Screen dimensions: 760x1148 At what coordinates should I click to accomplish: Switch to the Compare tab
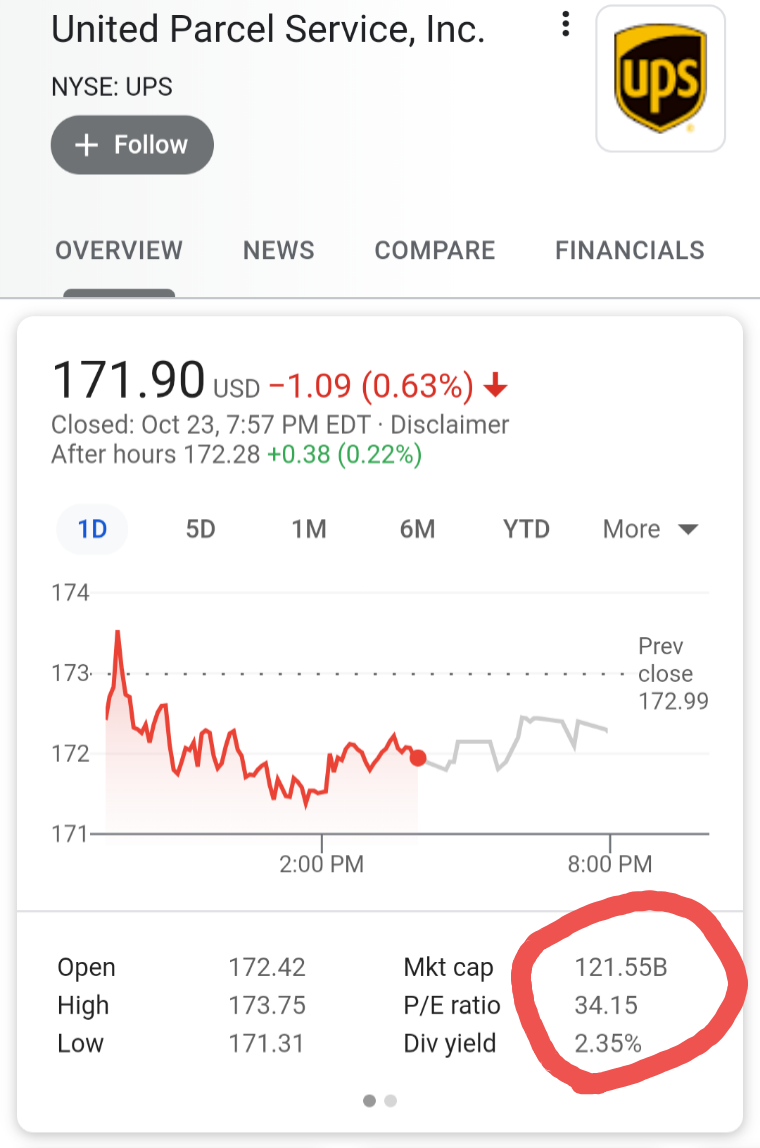point(435,250)
